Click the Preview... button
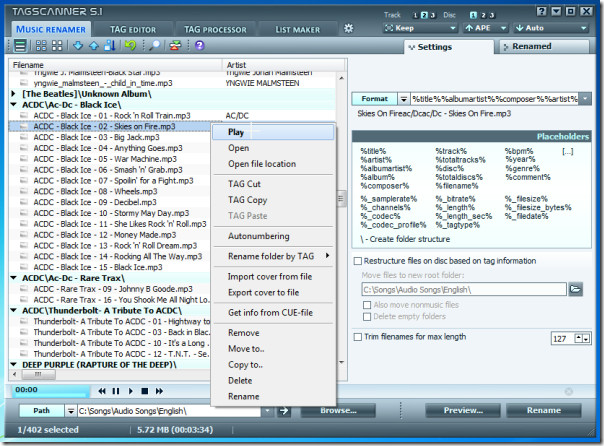This screenshot has width=604, height=446. tap(463, 411)
